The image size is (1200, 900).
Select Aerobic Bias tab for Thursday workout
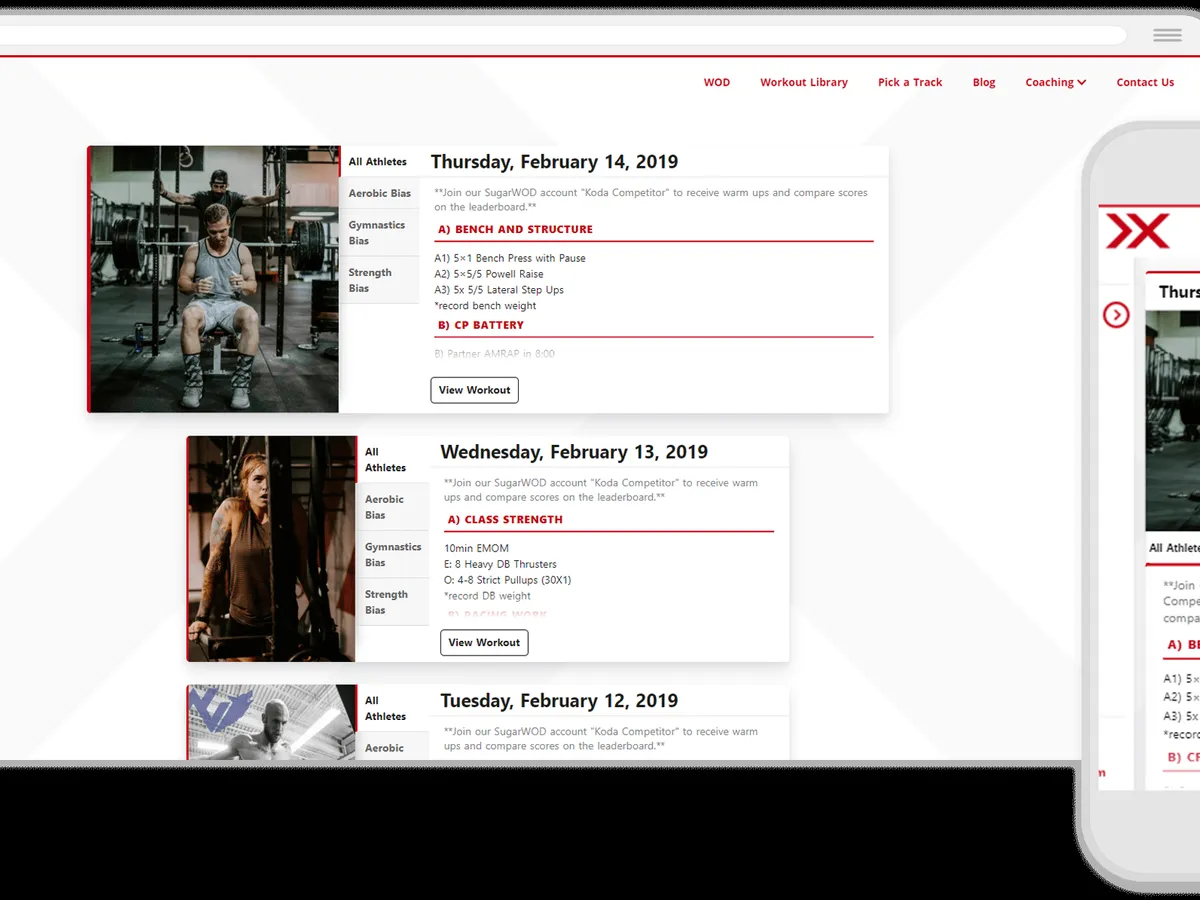click(380, 193)
